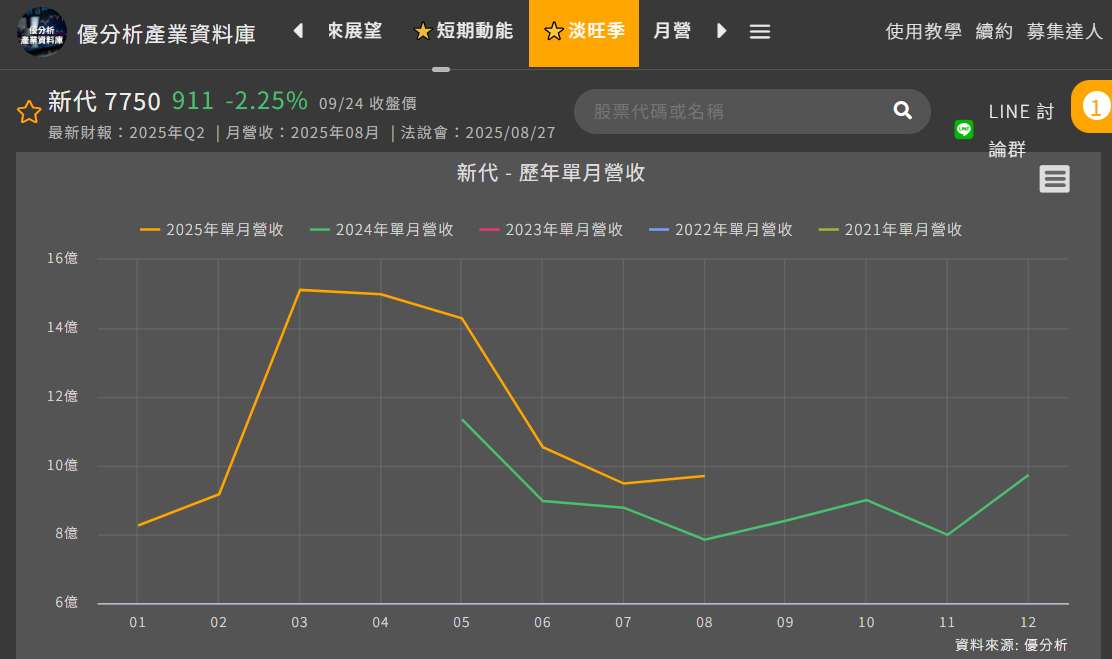Switch to the 短期動能 tab
The height and width of the screenshot is (659, 1112).
tap(464, 32)
